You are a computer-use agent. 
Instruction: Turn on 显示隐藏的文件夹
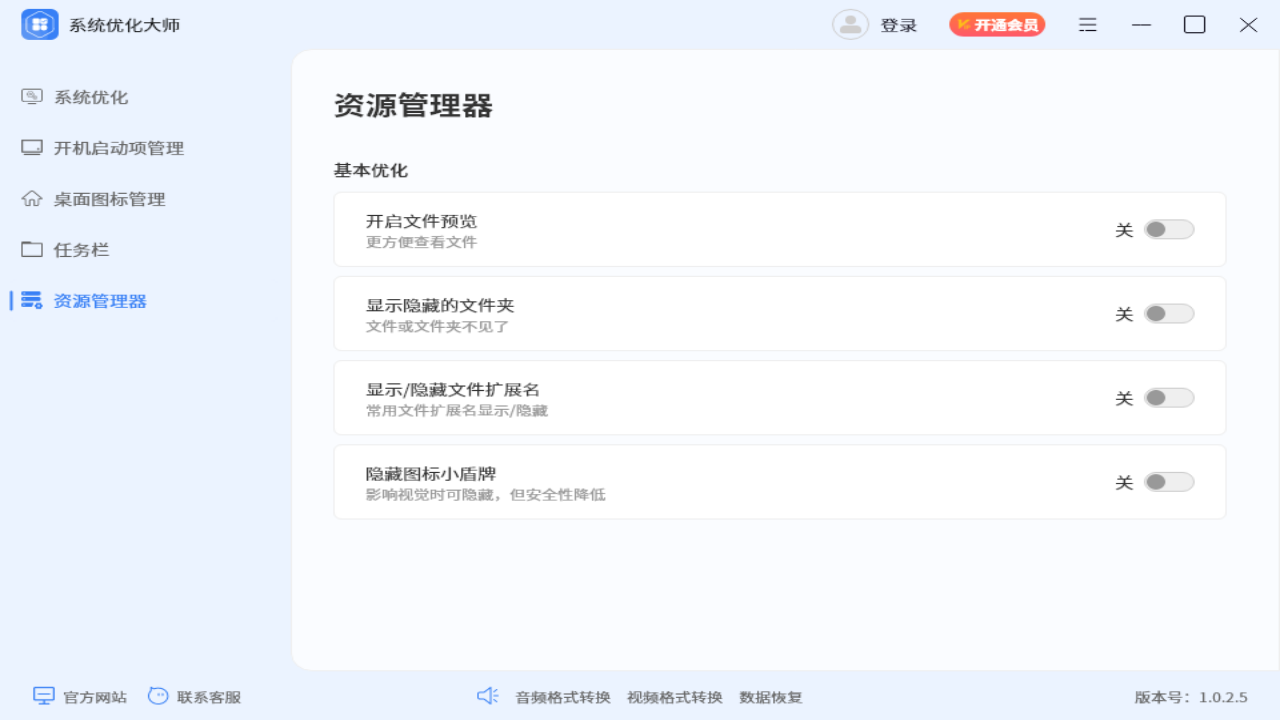[1167, 313]
